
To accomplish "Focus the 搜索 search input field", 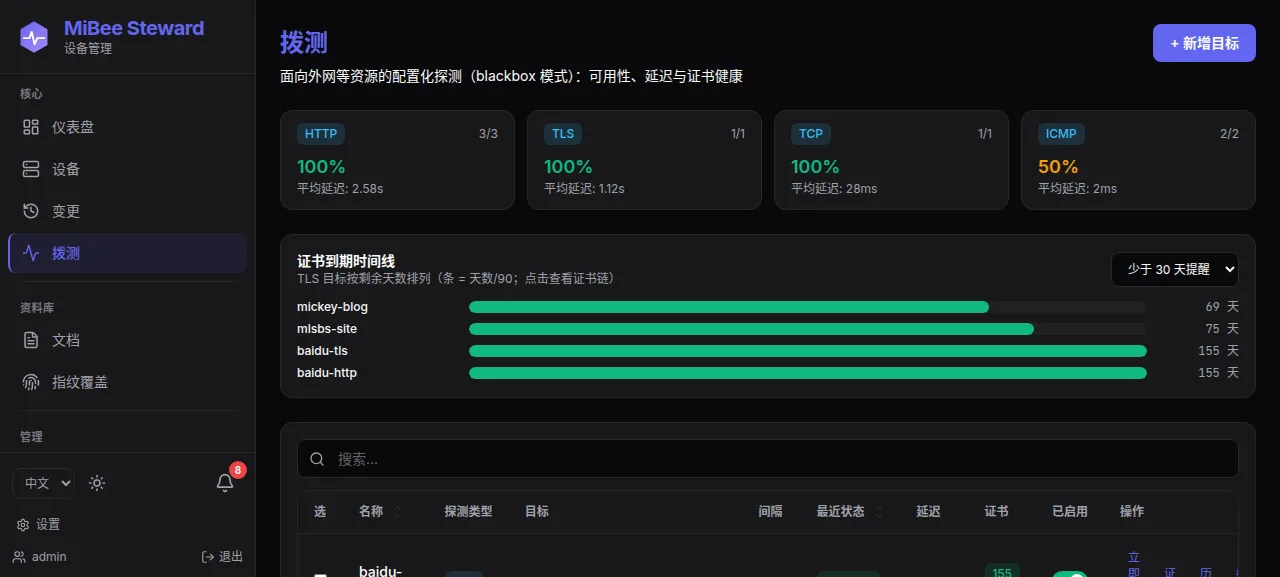I will pyautogui.click(x=768, y=459).
